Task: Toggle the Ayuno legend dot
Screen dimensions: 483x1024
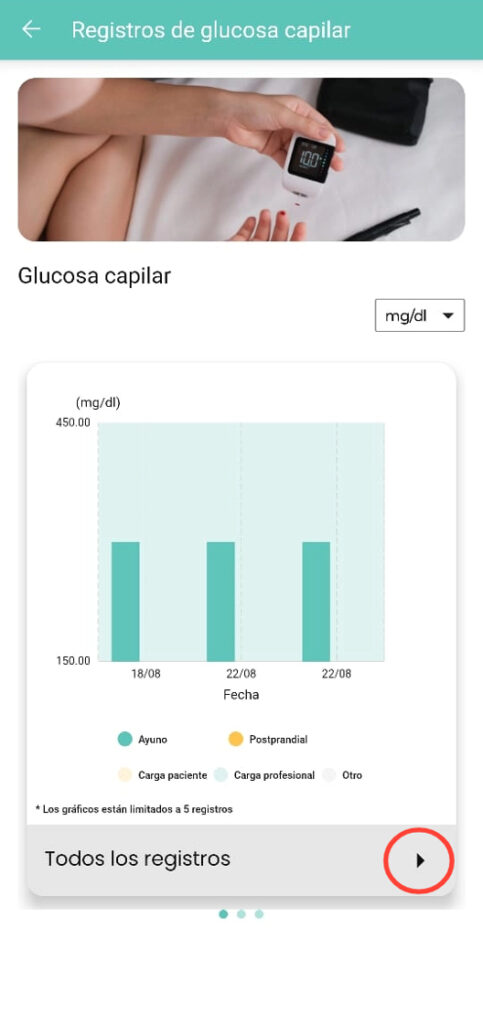Action: (x=125, y=739)
